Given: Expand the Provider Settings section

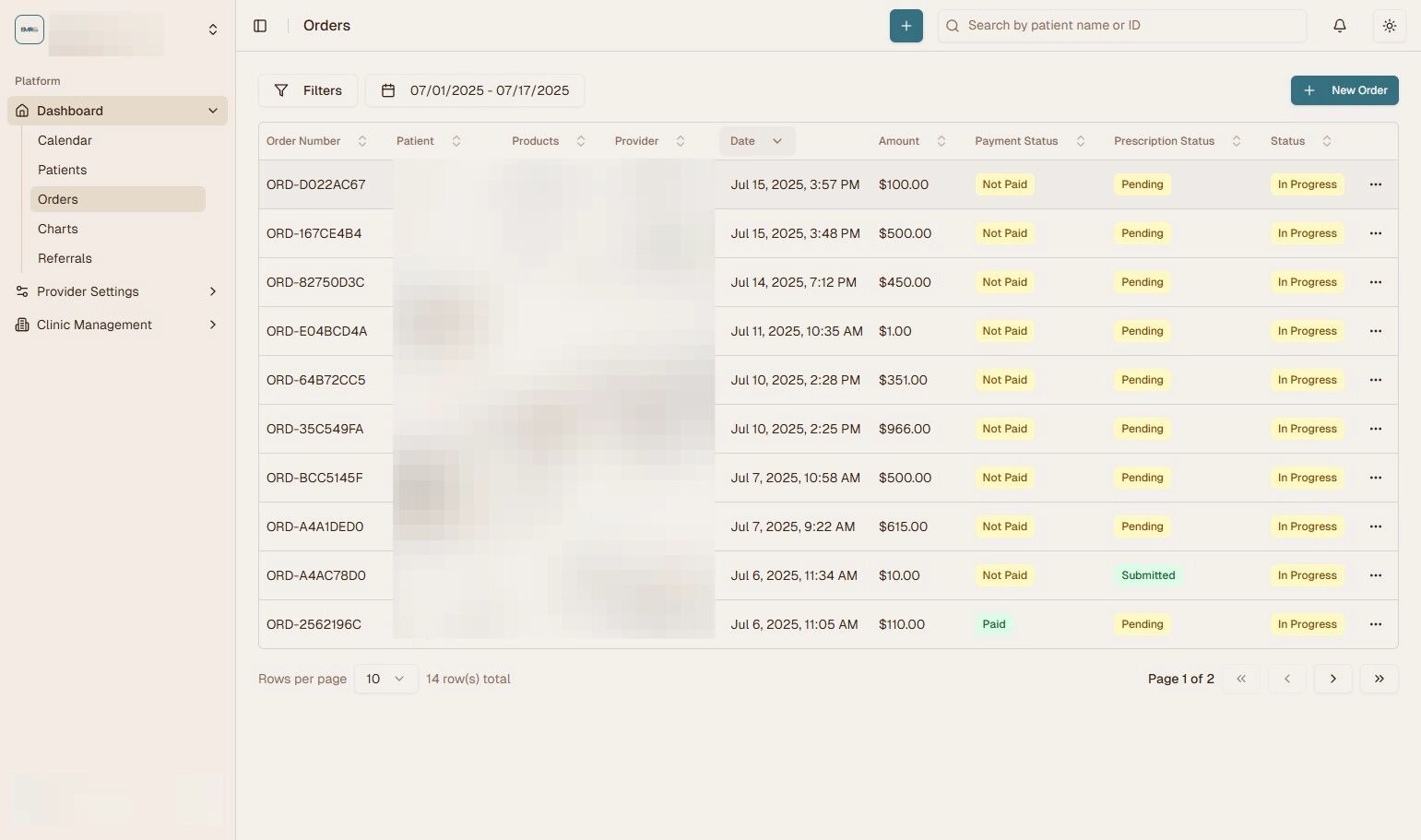Looking at the screenshot, I should [x=88, y=291].
